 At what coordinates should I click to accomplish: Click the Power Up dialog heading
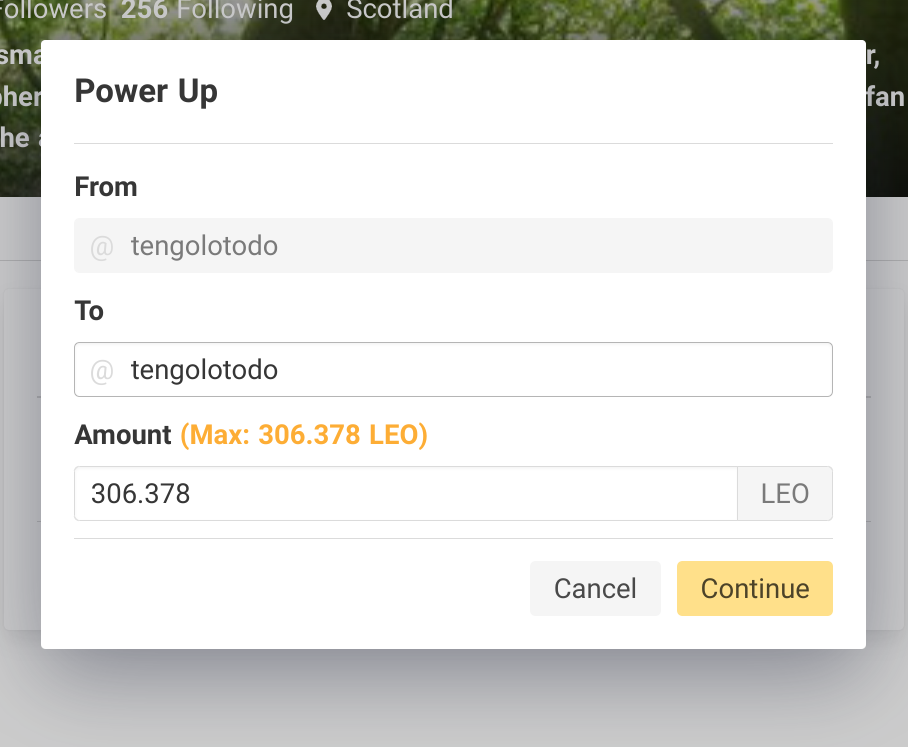[x=146, y=91]
